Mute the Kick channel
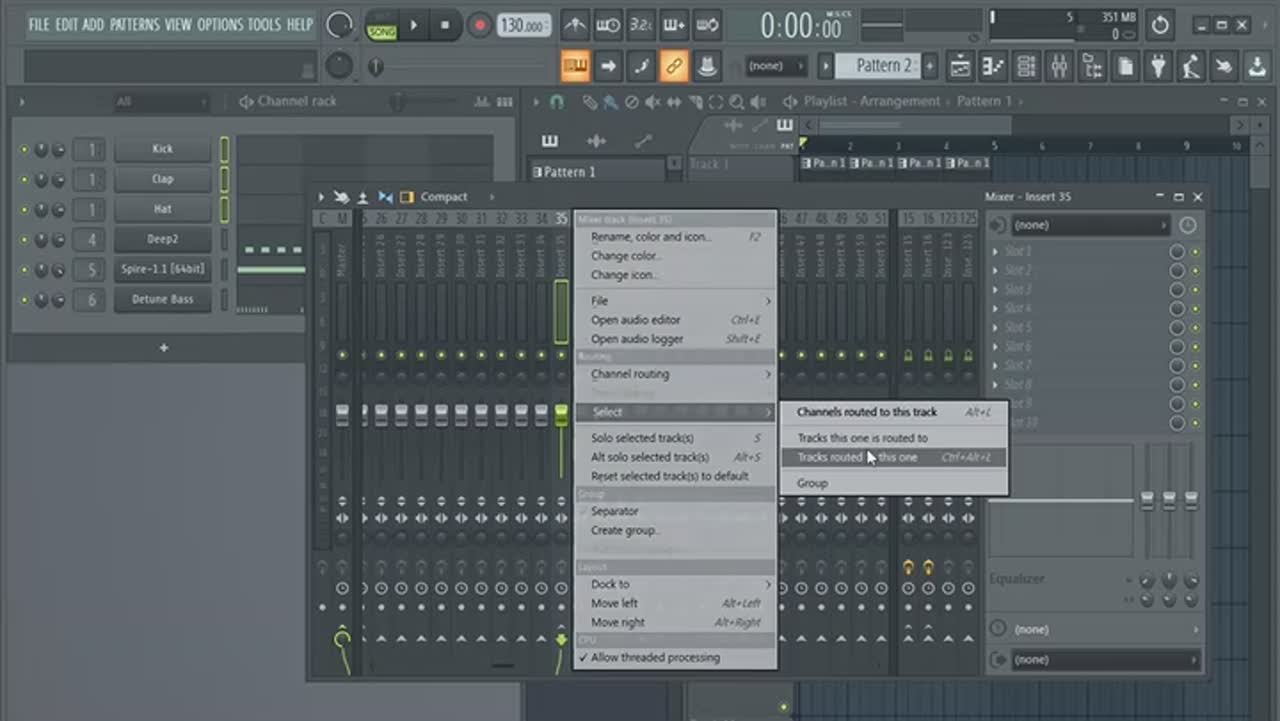The width and height of the screenshot is (1280, 721). coord(24,149)
